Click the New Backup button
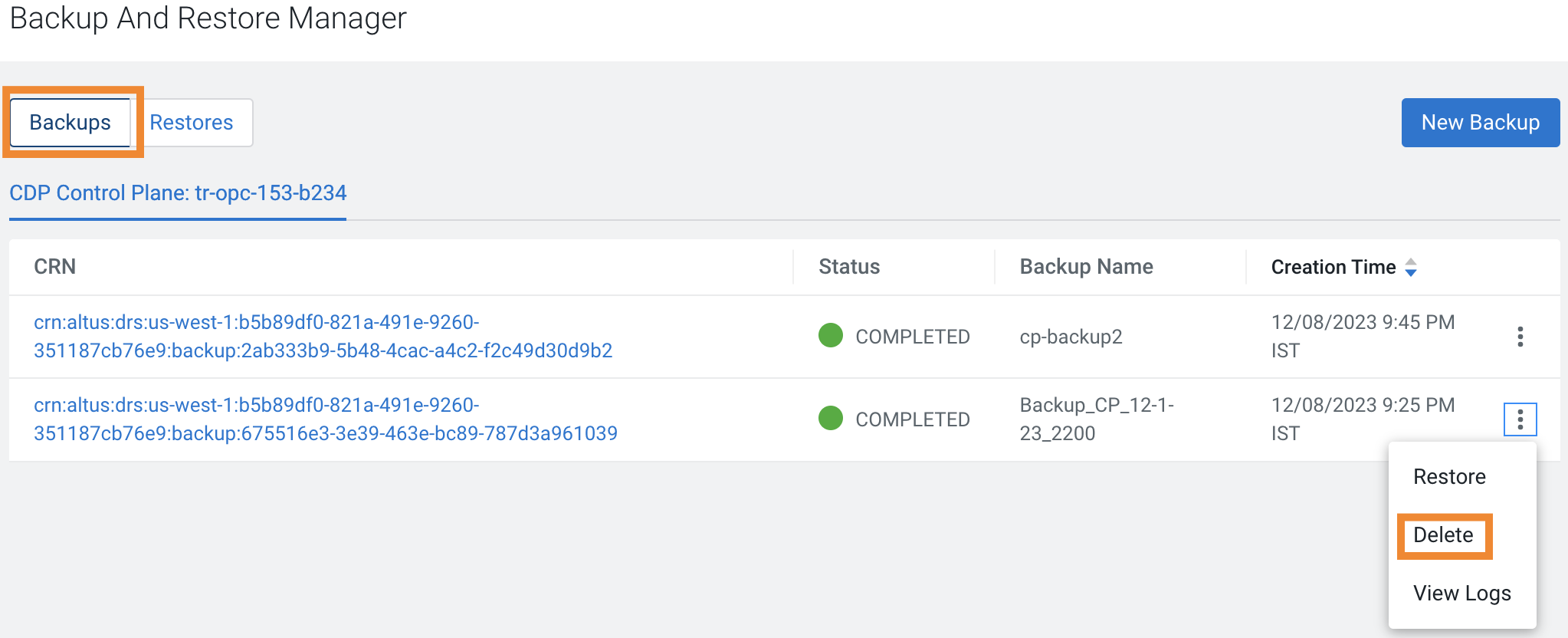 point(1480,123)
